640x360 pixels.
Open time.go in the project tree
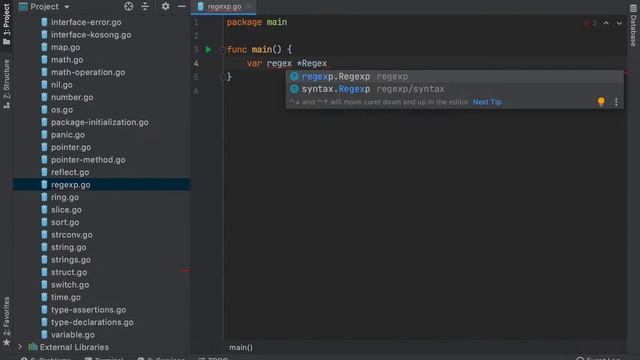(x=65, y=297)
